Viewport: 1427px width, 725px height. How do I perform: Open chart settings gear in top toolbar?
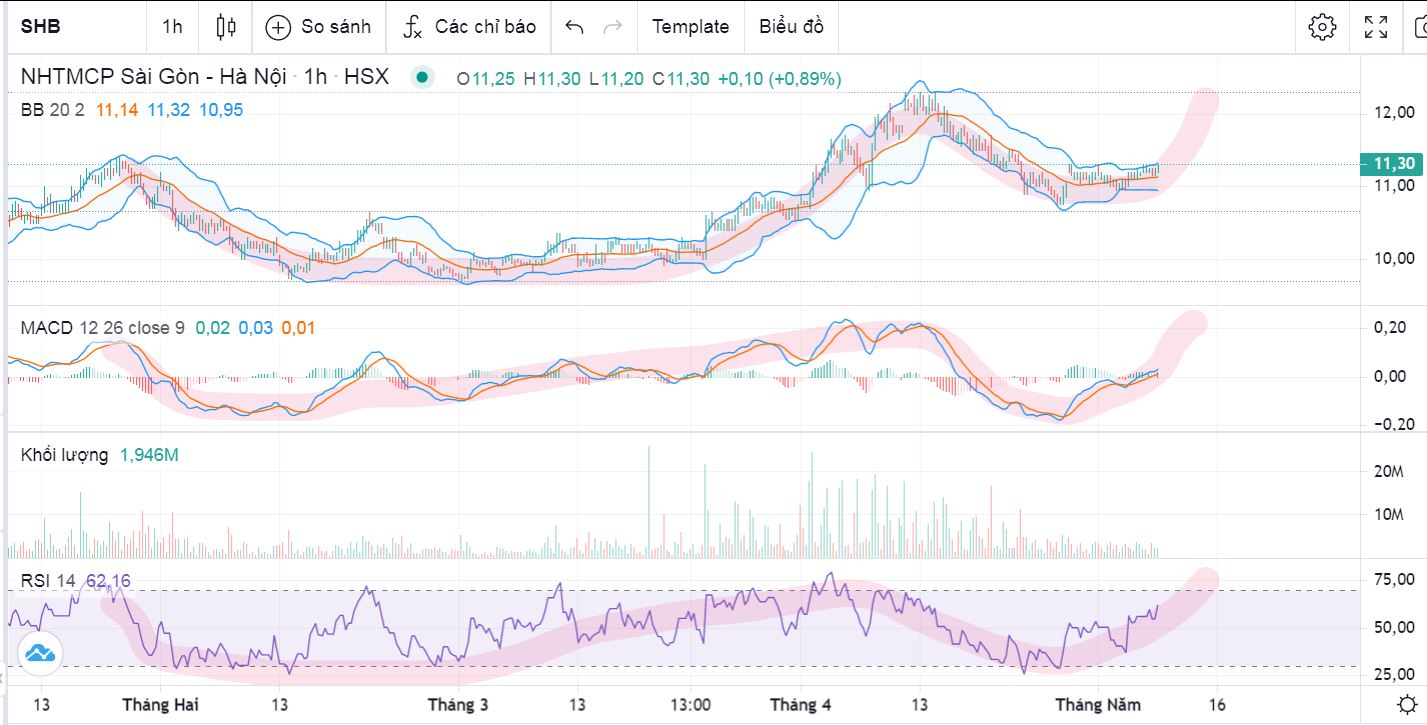[1322, 27]
